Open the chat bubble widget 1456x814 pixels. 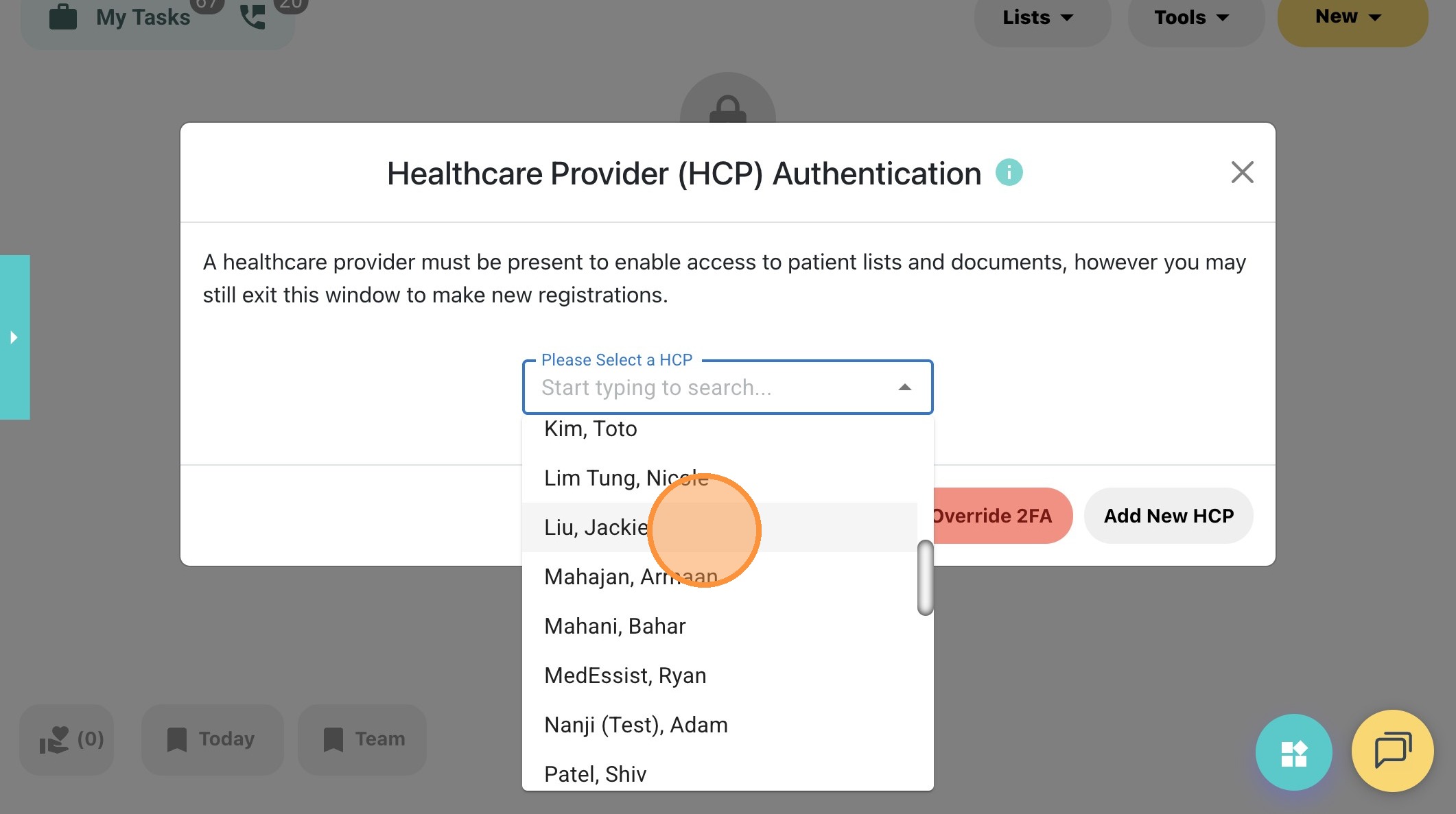pos(1392,751)
